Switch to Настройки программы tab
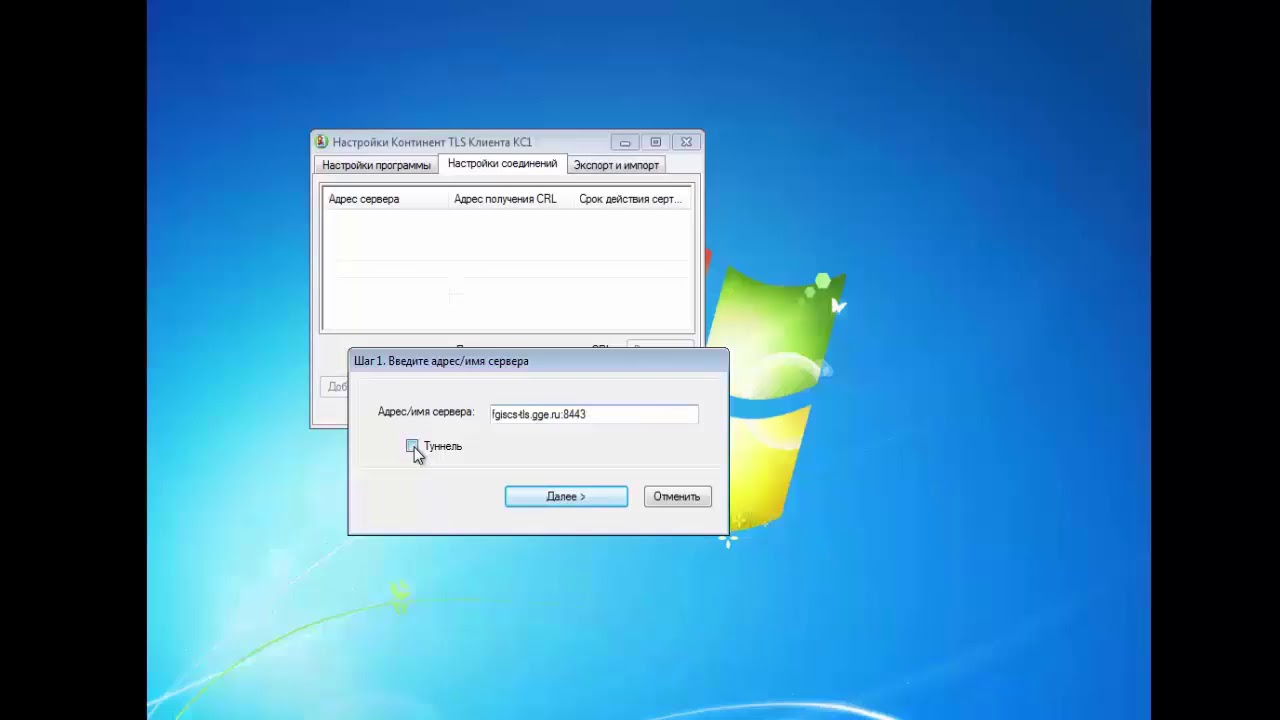 coord(376,165)
